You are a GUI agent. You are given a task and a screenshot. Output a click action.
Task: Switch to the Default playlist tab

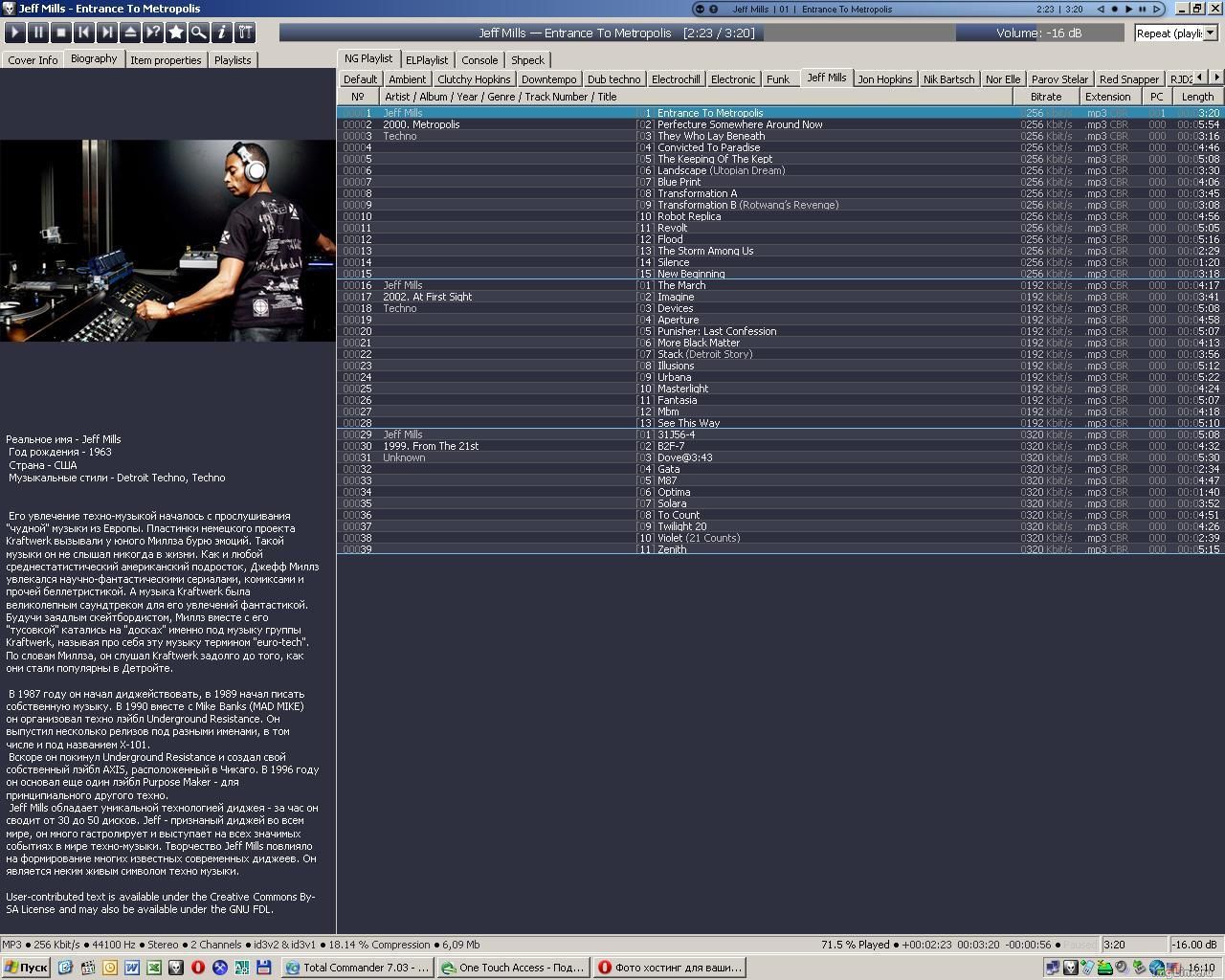tap(360, 79)
